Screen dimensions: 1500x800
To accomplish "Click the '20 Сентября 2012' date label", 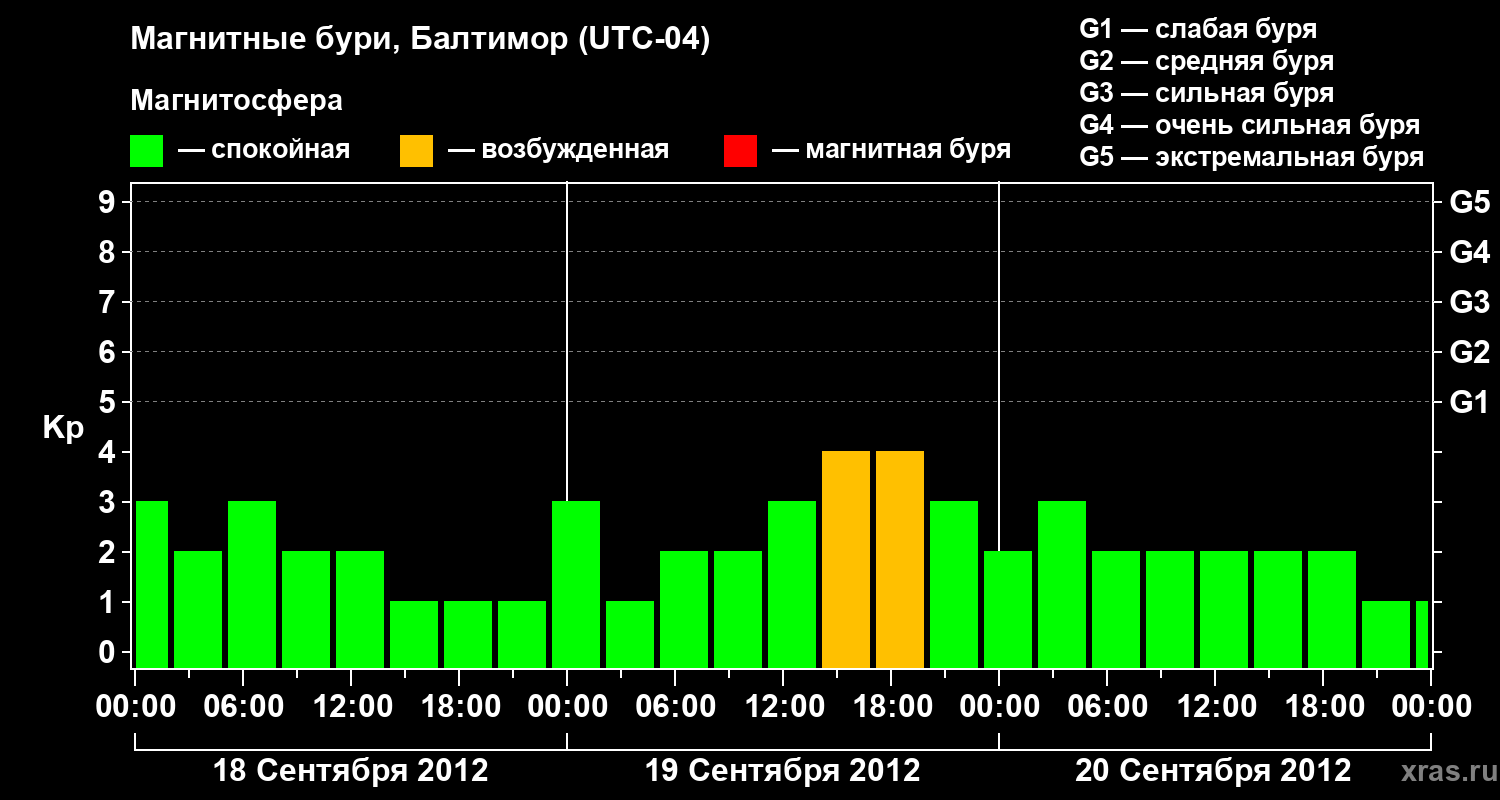I will [1213, 771].
